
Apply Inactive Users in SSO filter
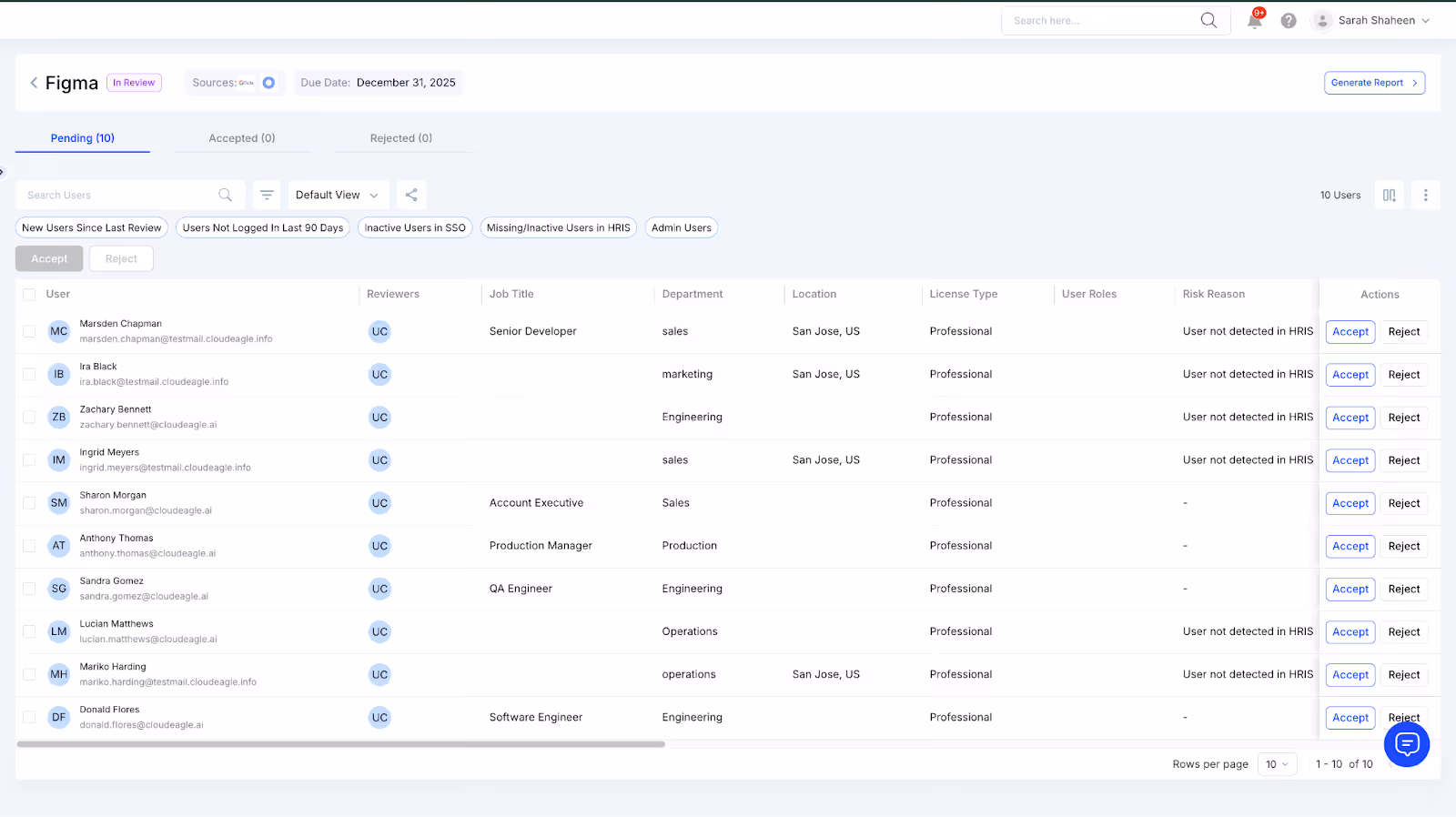[x=415, y=227]
